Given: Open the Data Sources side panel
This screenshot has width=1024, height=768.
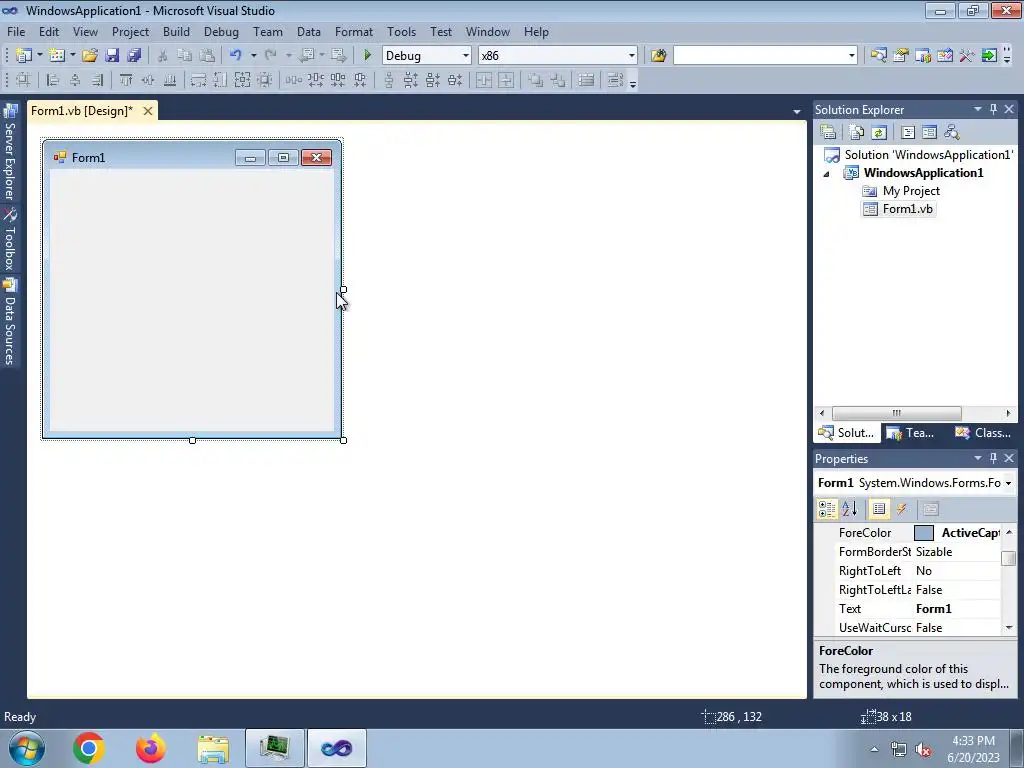Looking at the screenshot, I should 10,321.
